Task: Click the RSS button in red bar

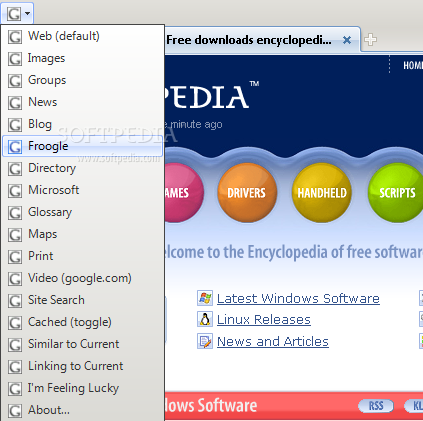Action: point(376,406)
